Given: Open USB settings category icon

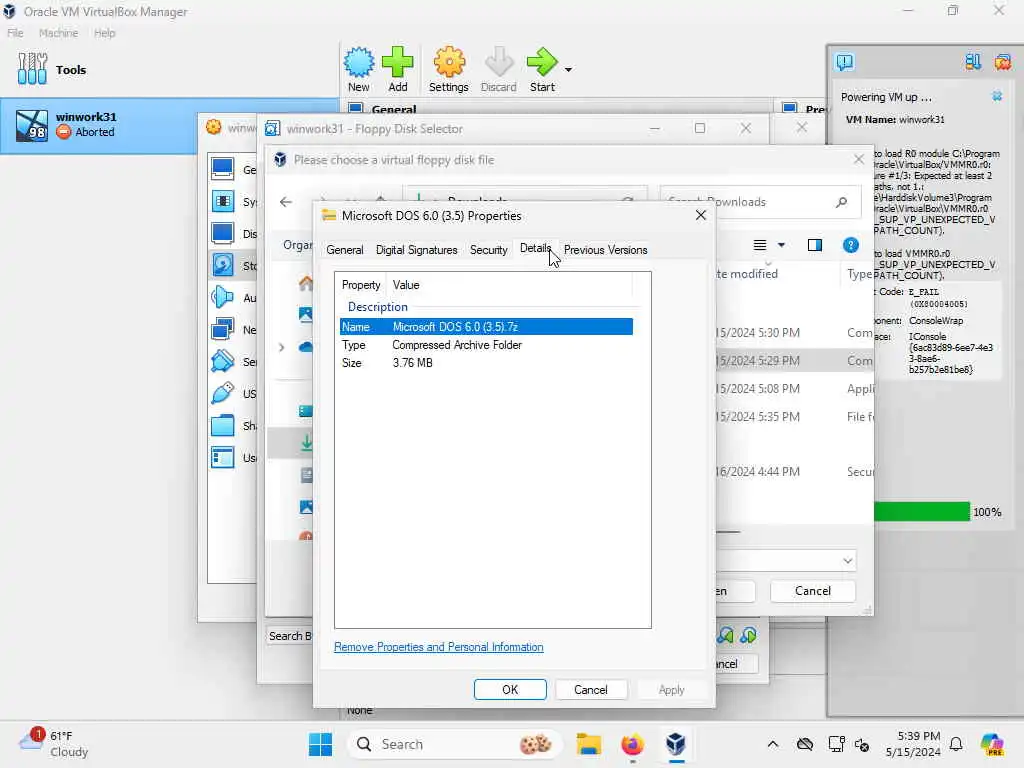Looking at the screenshot, I should coord(223,393).
